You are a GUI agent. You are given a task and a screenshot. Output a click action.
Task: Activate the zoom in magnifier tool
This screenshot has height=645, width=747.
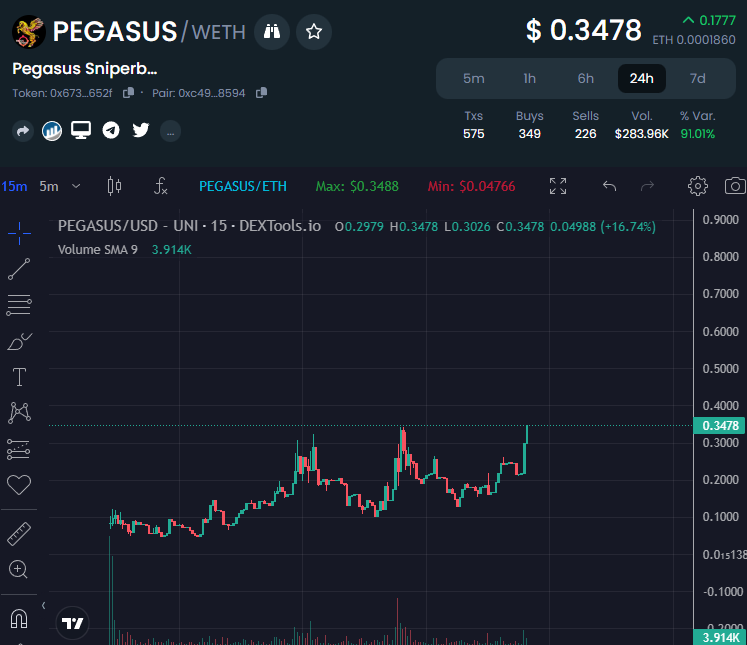click(19, 570)
